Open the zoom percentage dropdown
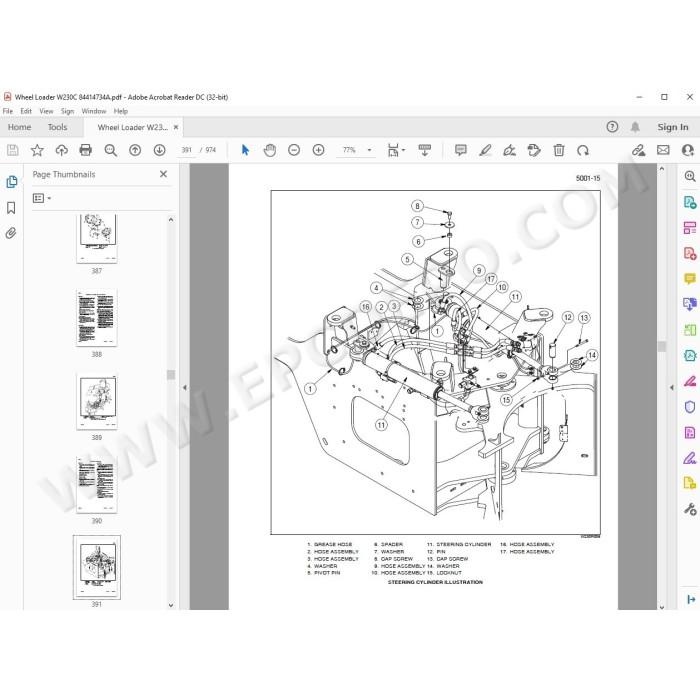The height and width of the screenshot is (700, 700). click(x=369, y=150)
